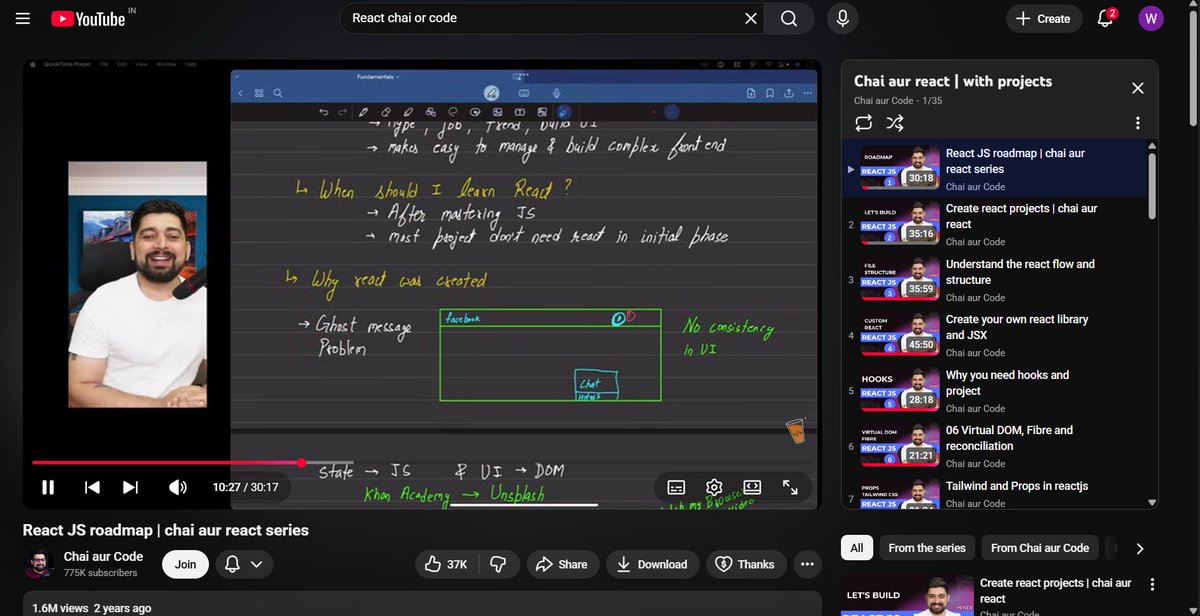Click the '1.6M views 2 years ago' description line

92,608
